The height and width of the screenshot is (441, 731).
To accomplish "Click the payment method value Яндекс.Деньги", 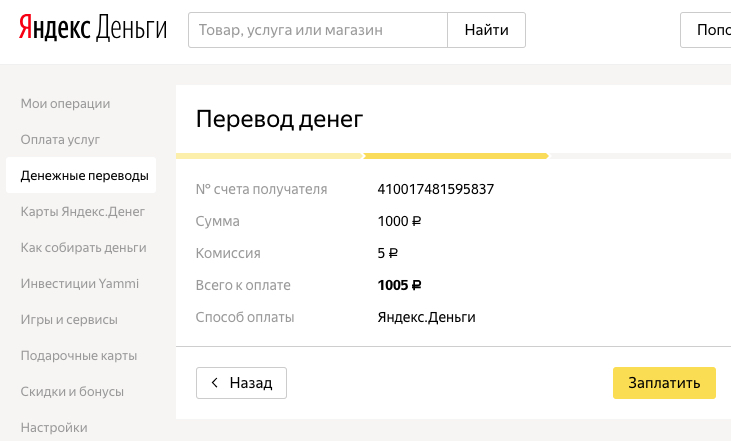I will click(426, 317).
